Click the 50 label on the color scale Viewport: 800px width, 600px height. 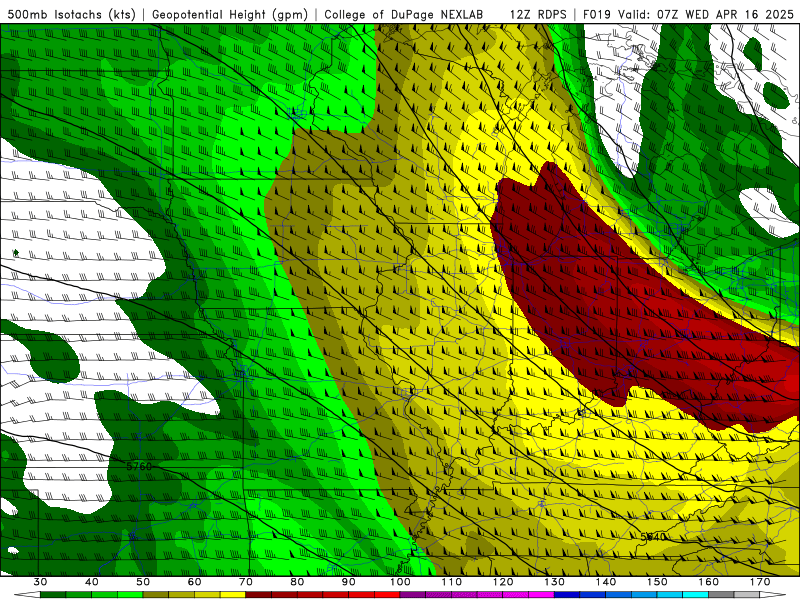coord(143,582)
